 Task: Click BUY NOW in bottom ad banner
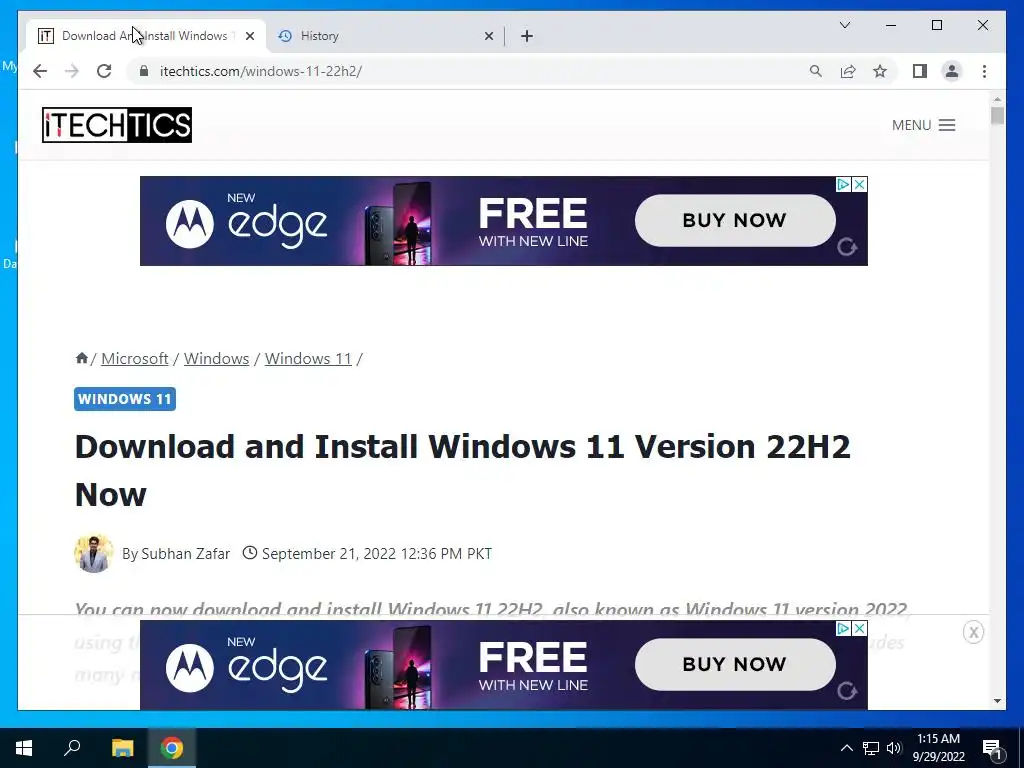pos(735,664)
